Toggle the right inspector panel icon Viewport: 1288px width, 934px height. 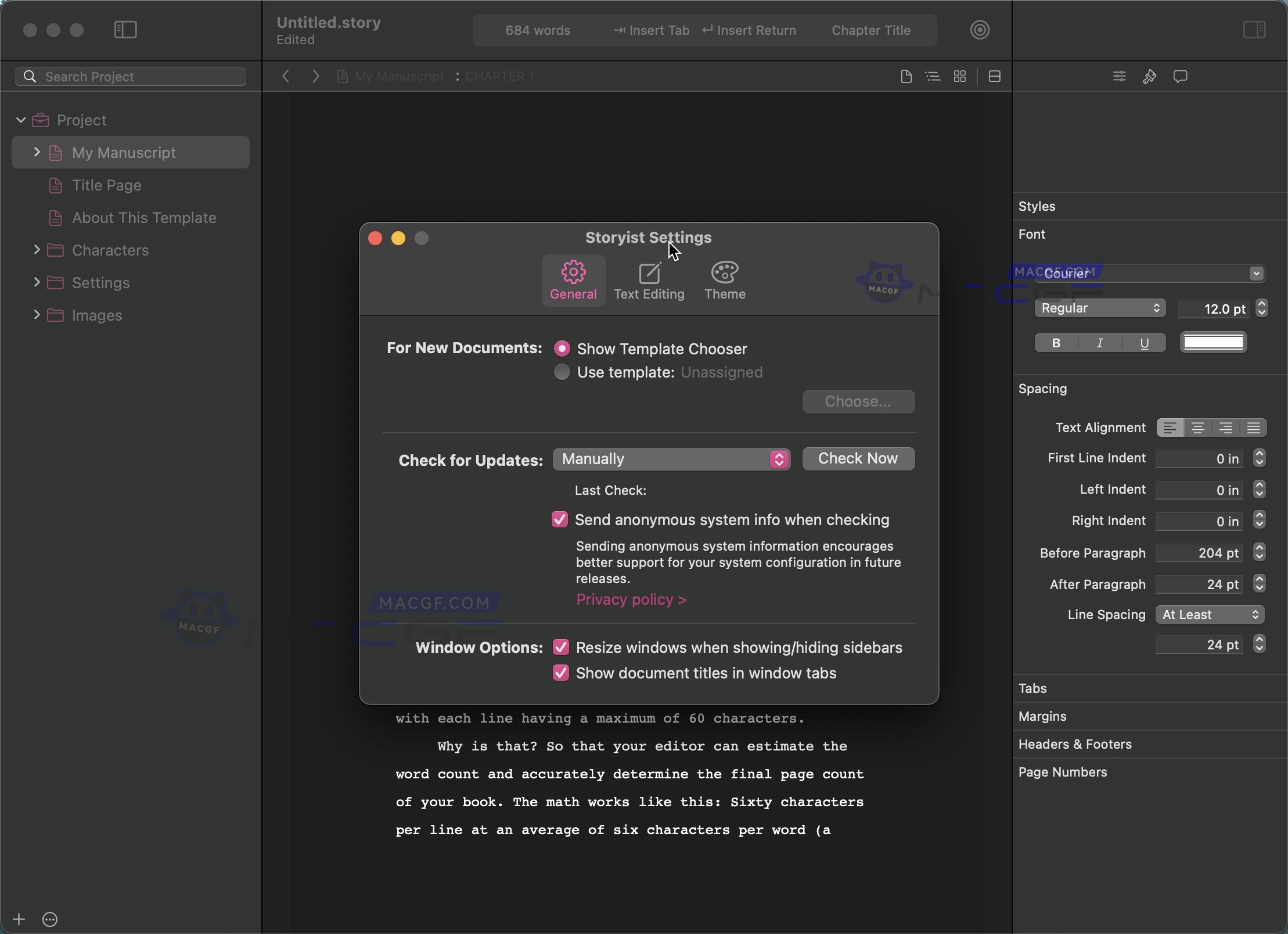click(1254, 30)
